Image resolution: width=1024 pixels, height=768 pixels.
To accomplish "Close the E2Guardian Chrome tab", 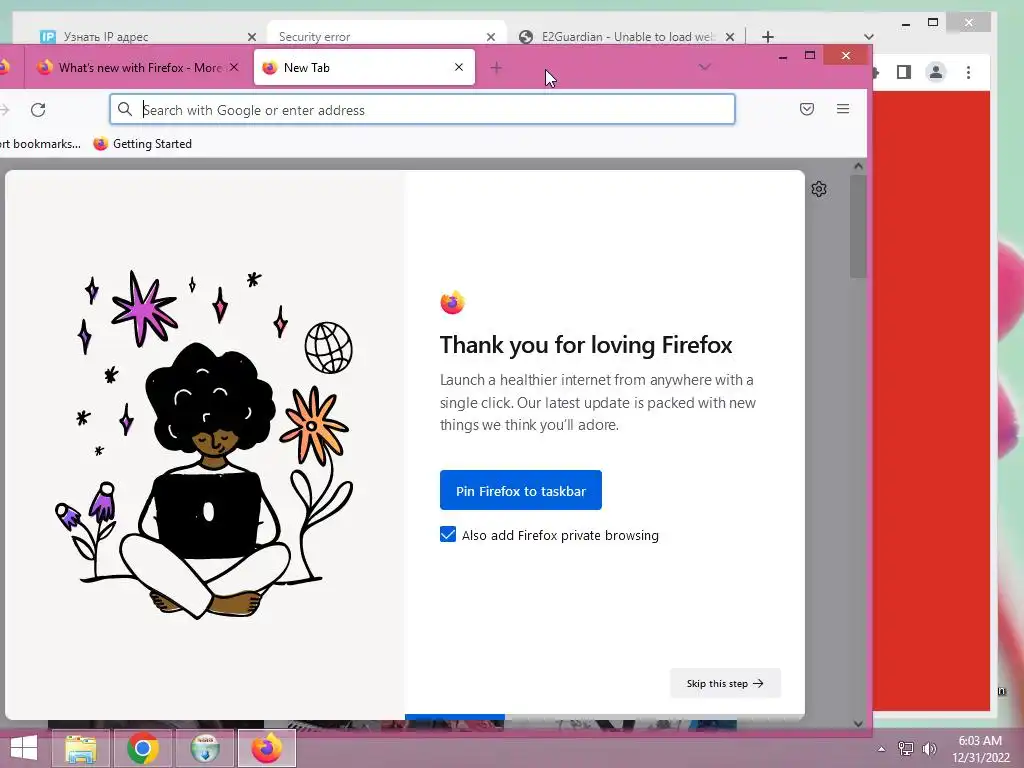I will click(730, 37).
